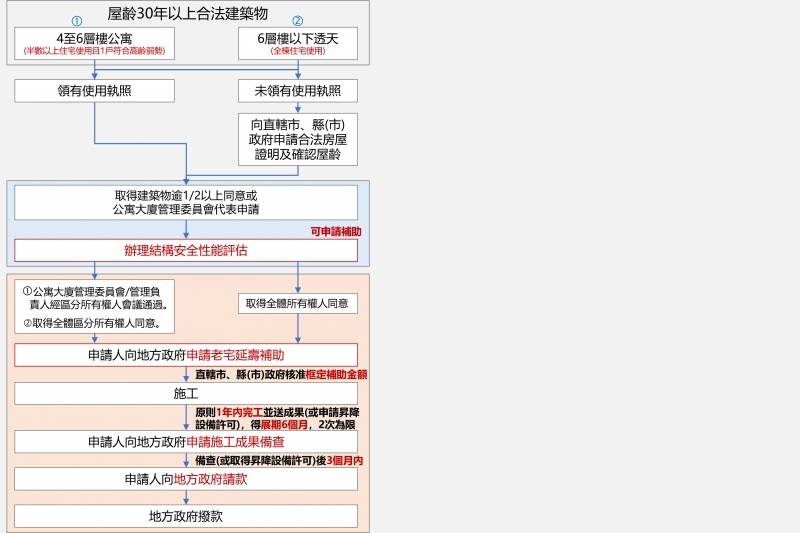This screenshot has height=533, width=800.
Task: Click the red 可申請補助 label
Action: pyautogui.click(x=336, y=231)
